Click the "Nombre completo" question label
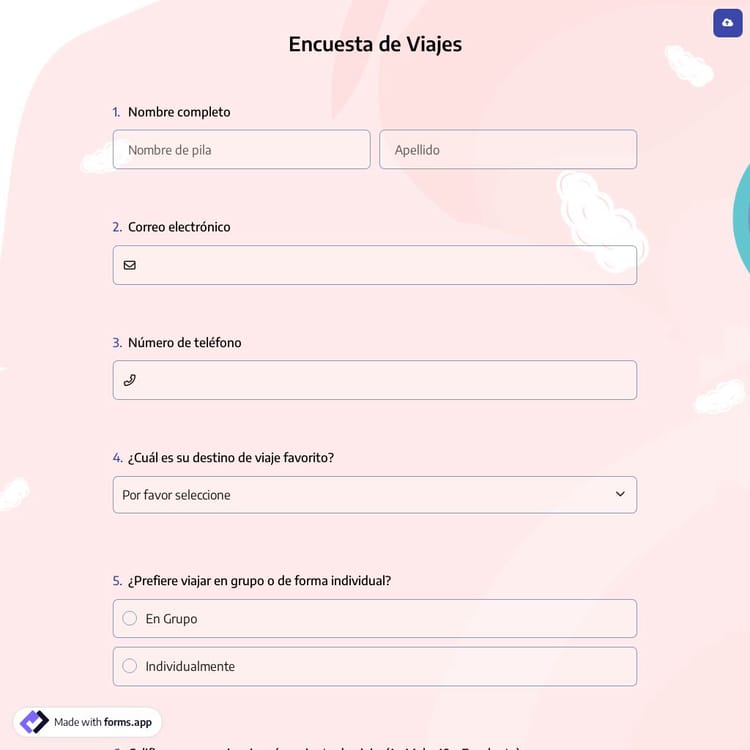Image resolution: width=750 pixels, height=750 pixels. point(179,112)
